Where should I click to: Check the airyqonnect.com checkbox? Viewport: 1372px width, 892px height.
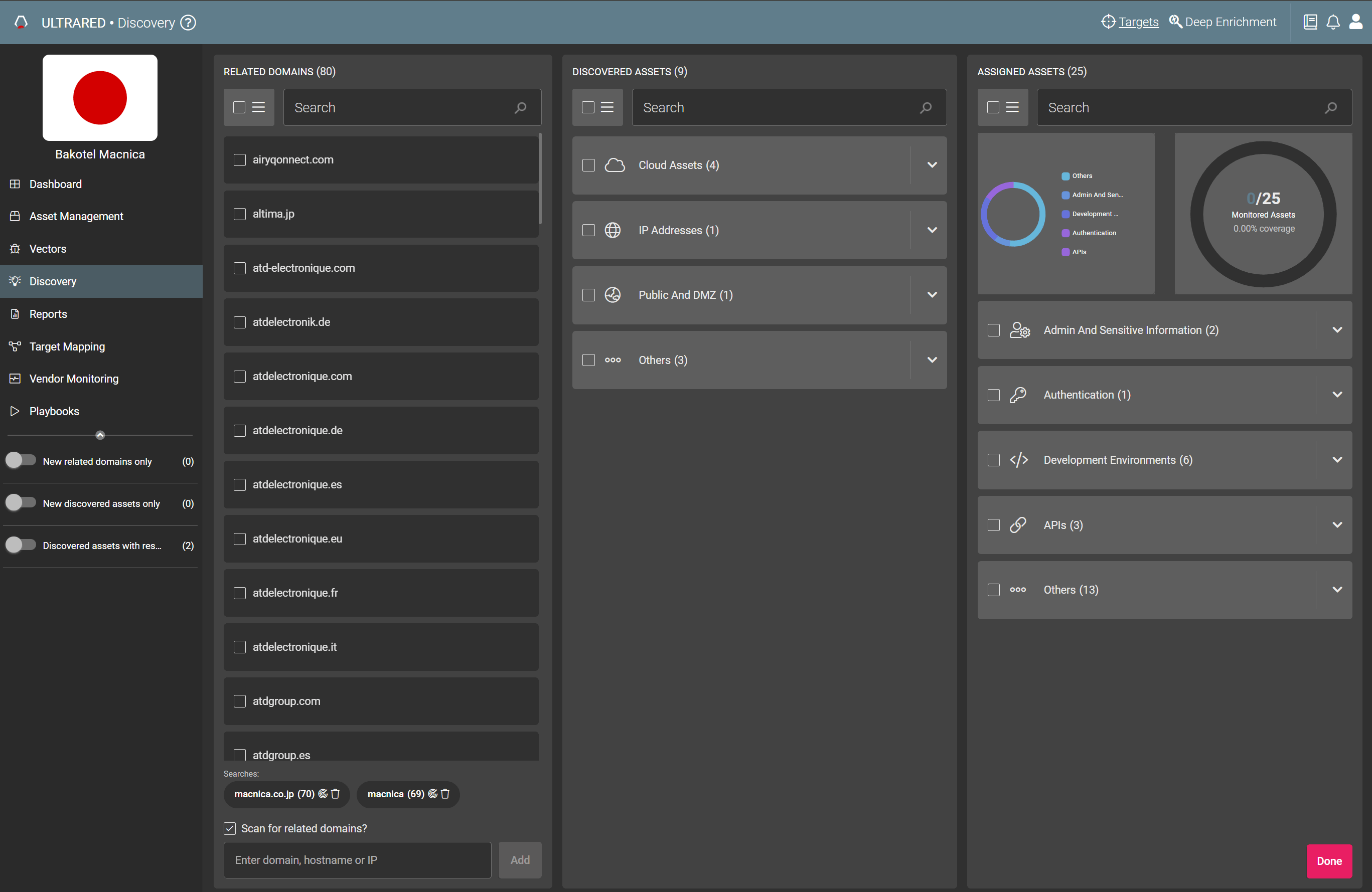click(x=239, y=159)
